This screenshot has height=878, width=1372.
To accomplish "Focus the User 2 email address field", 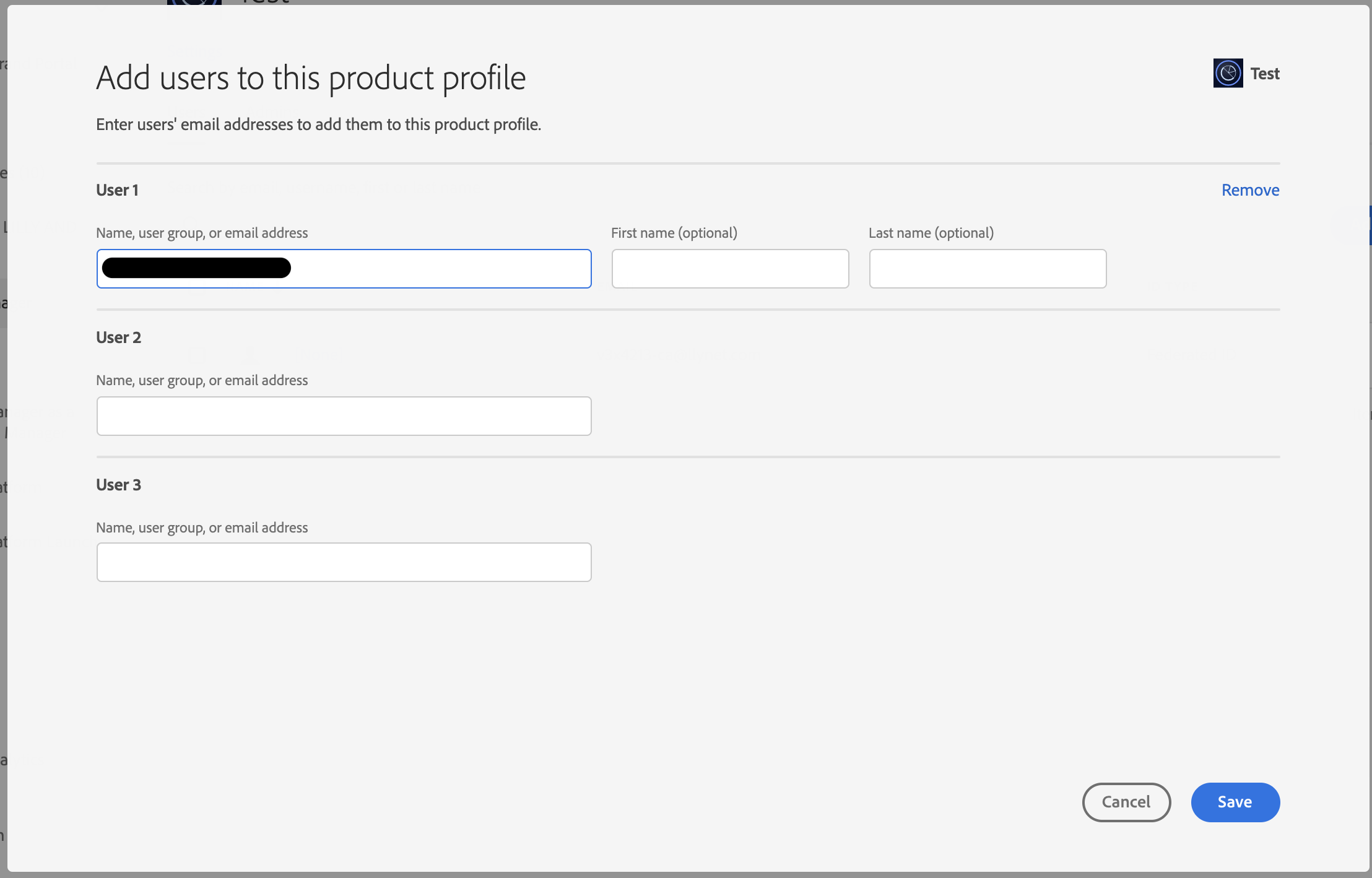I will [344, 416].
